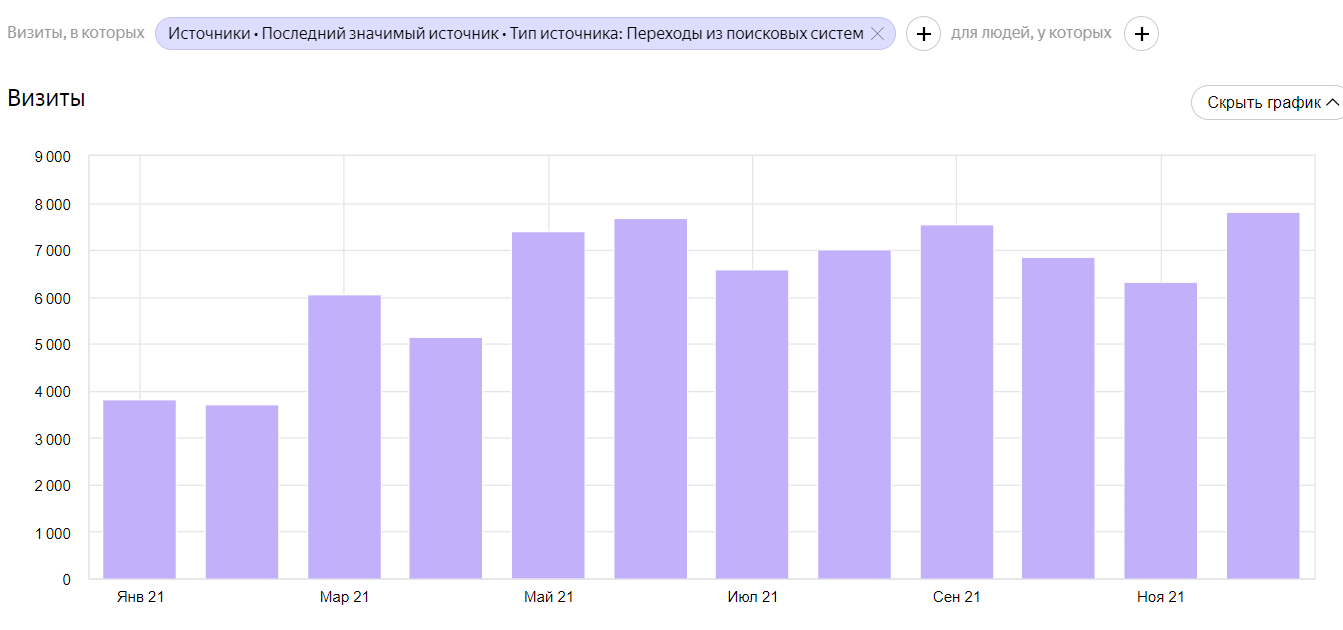
Task: Add a people condition with the plus after 'для людей, у которых'
Action: coord(1141,34)
